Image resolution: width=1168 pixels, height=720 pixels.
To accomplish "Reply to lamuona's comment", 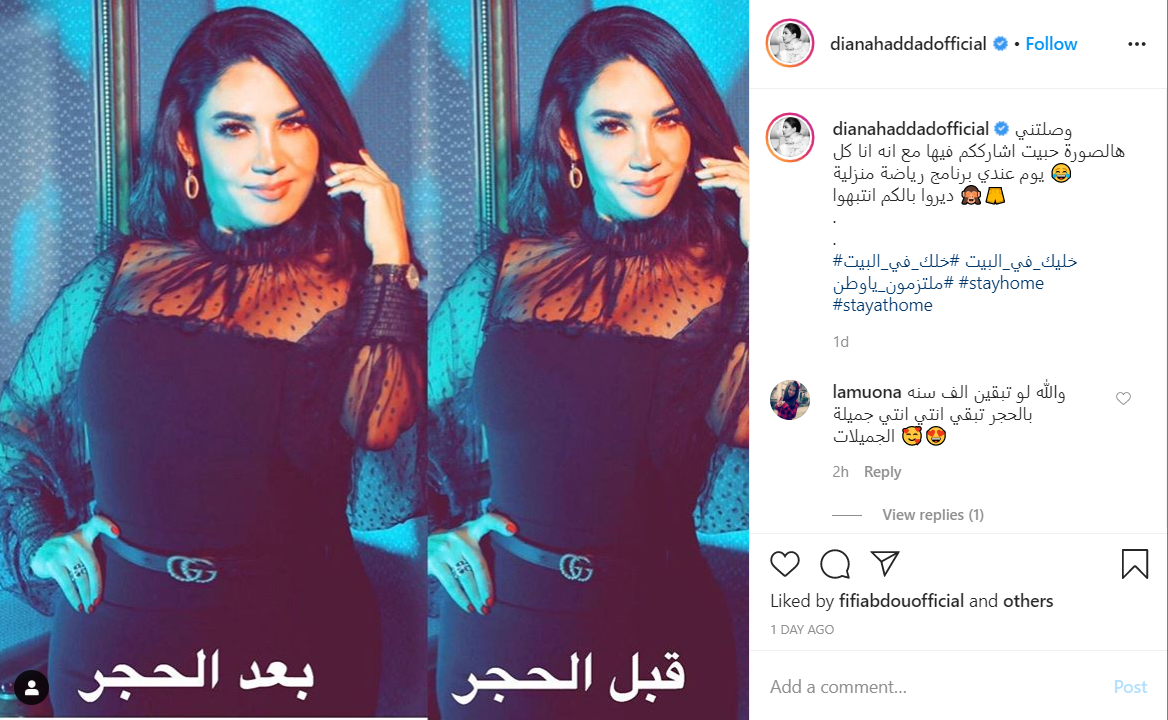I will (x=882, y=471).
